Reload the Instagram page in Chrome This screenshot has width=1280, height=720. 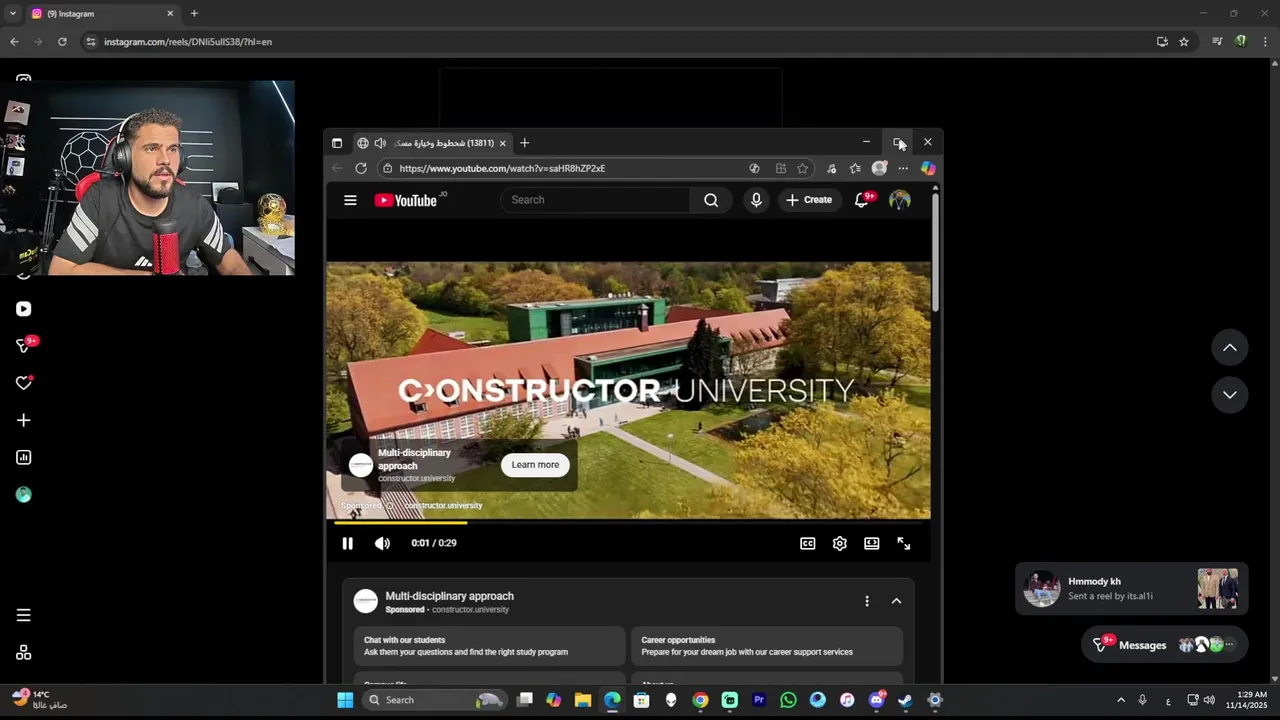pos(62,42)
